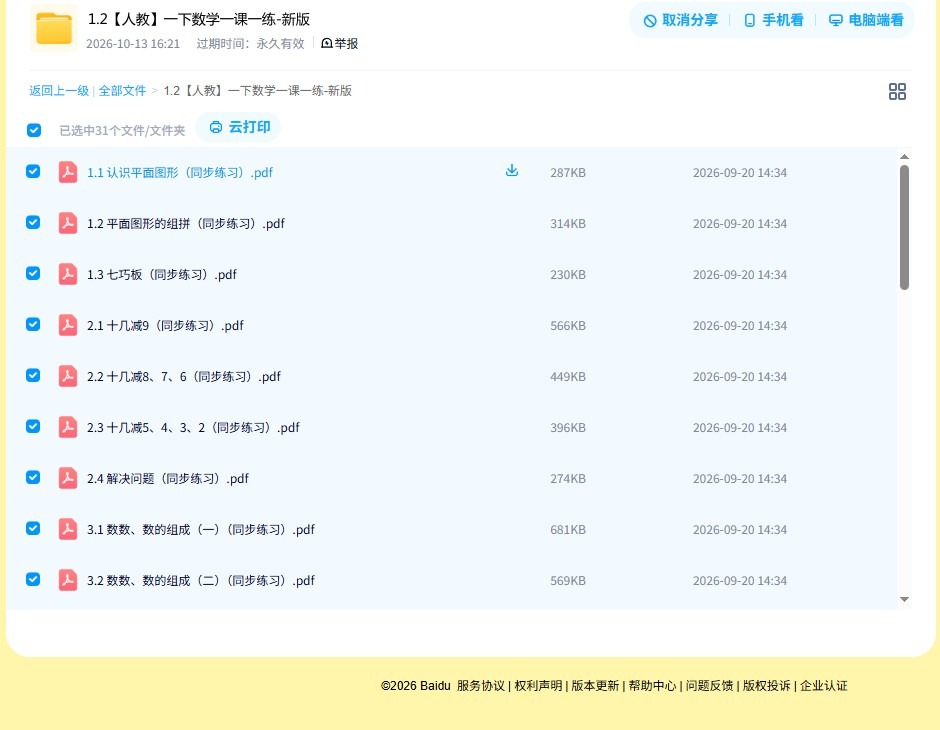Cancel sharing with 取消分享

[x=680, y=20]
